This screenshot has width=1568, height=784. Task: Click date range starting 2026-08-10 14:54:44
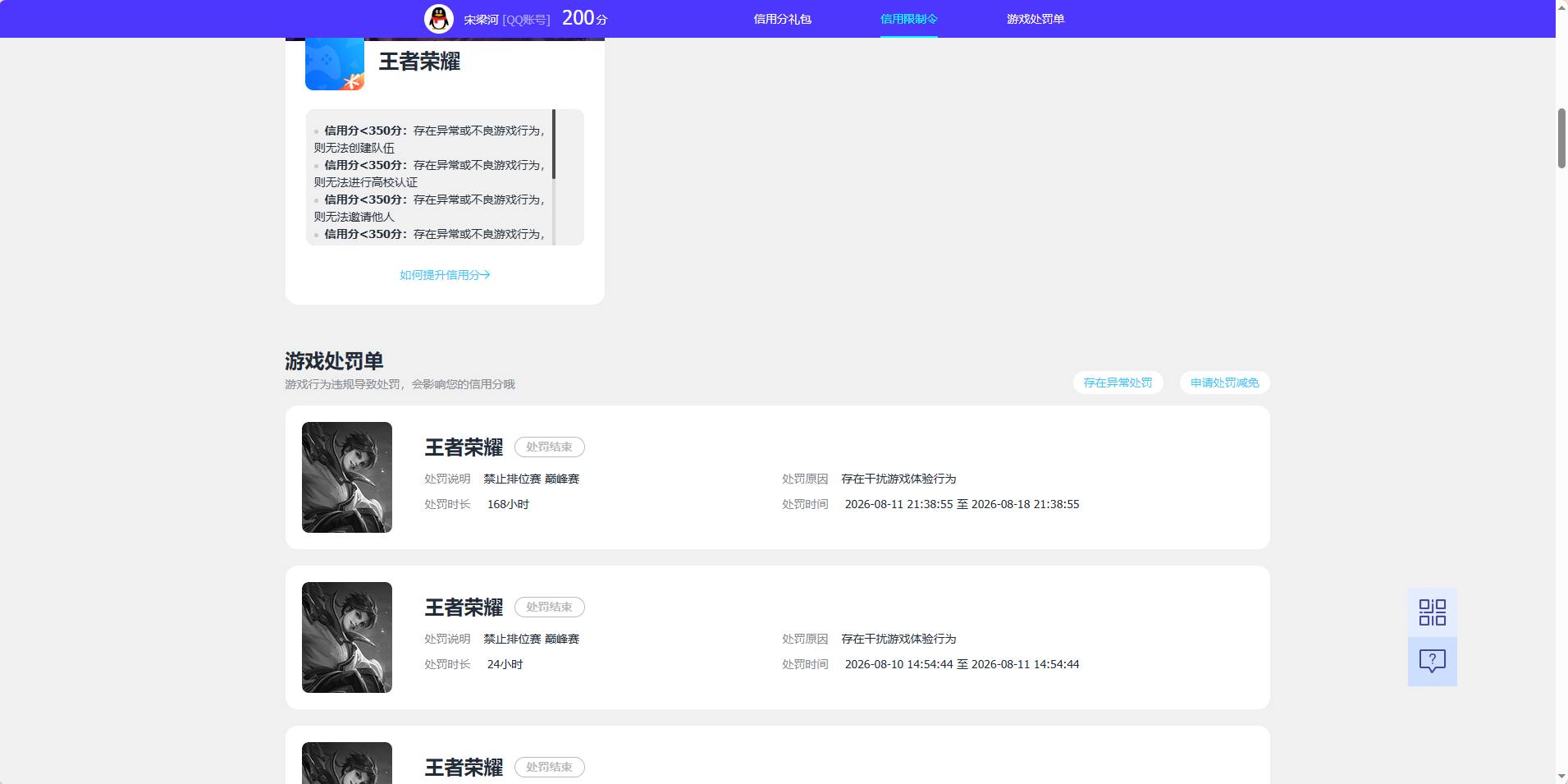pos(962,664)
